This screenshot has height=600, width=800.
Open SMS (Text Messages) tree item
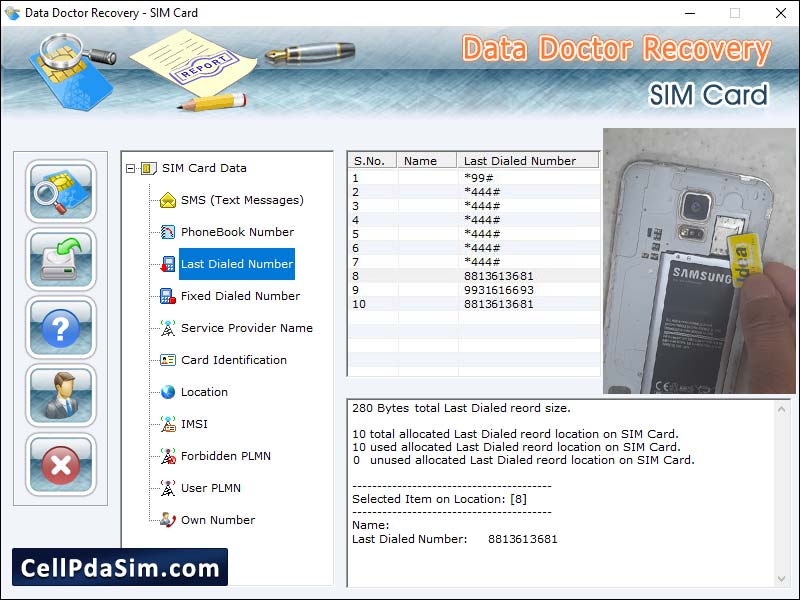[242, 200]
